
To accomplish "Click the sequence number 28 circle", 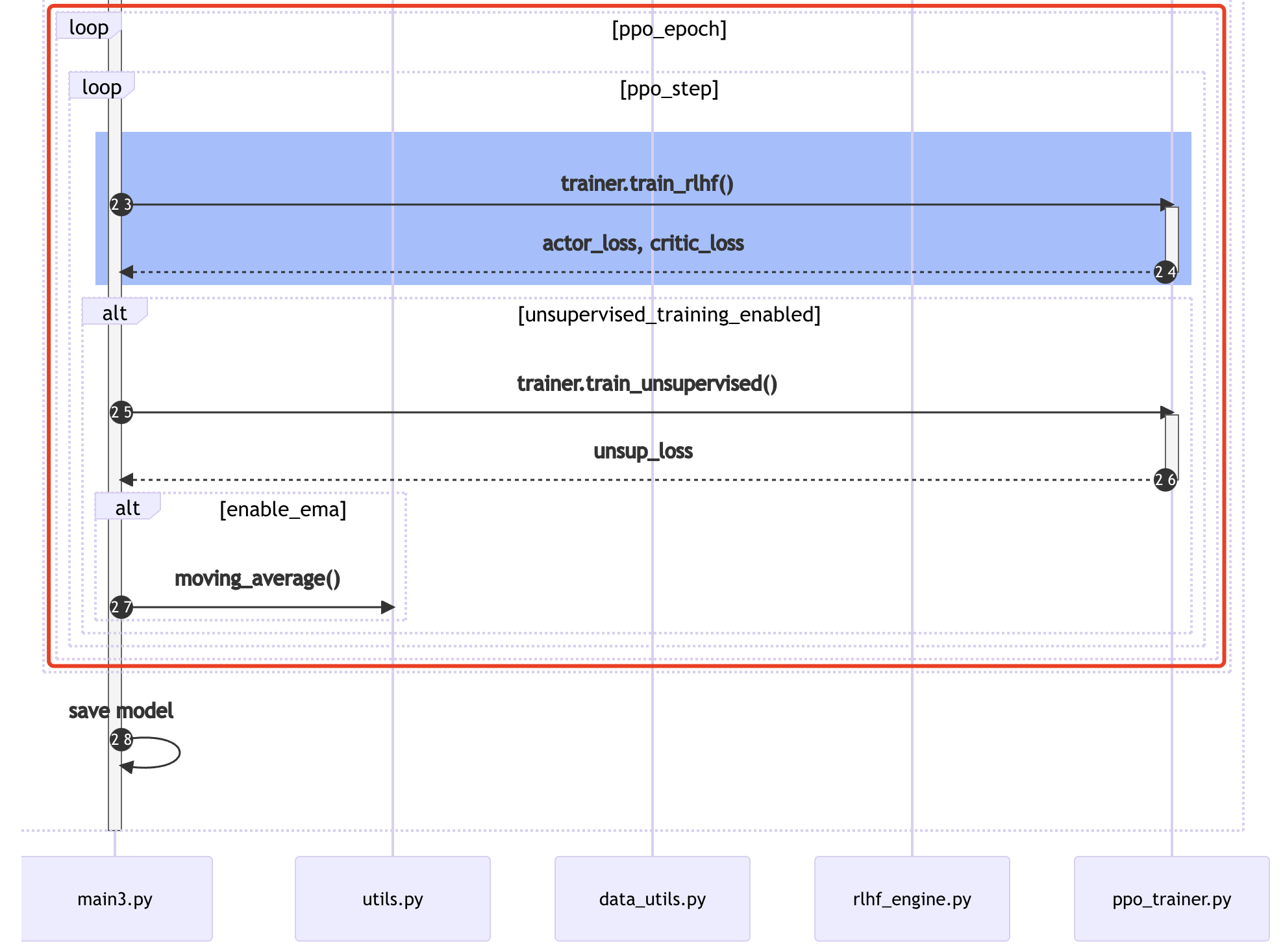I will [121, 739].
